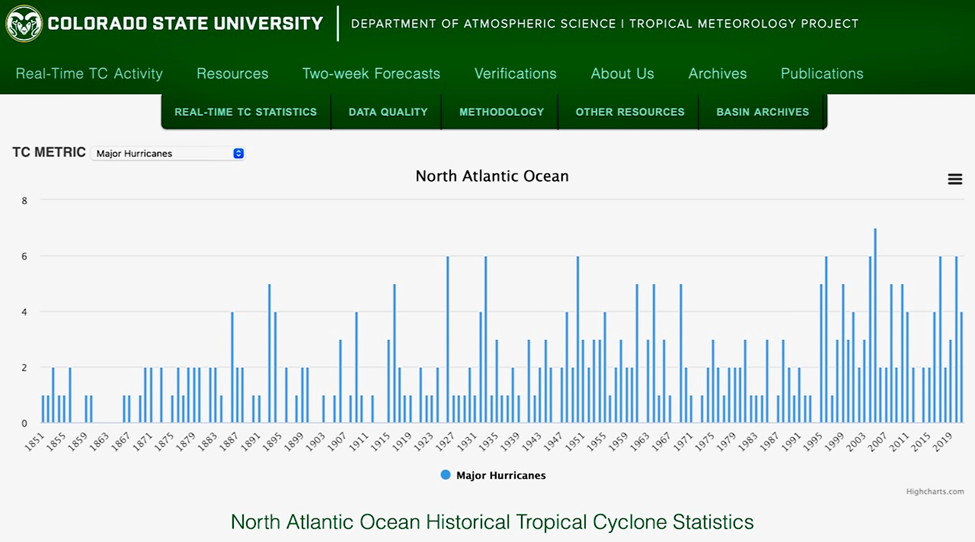The width and height of the screenshot is (975, 542).
Task: Open the Real-Time TC Activity menu
Action: (89, 73)
